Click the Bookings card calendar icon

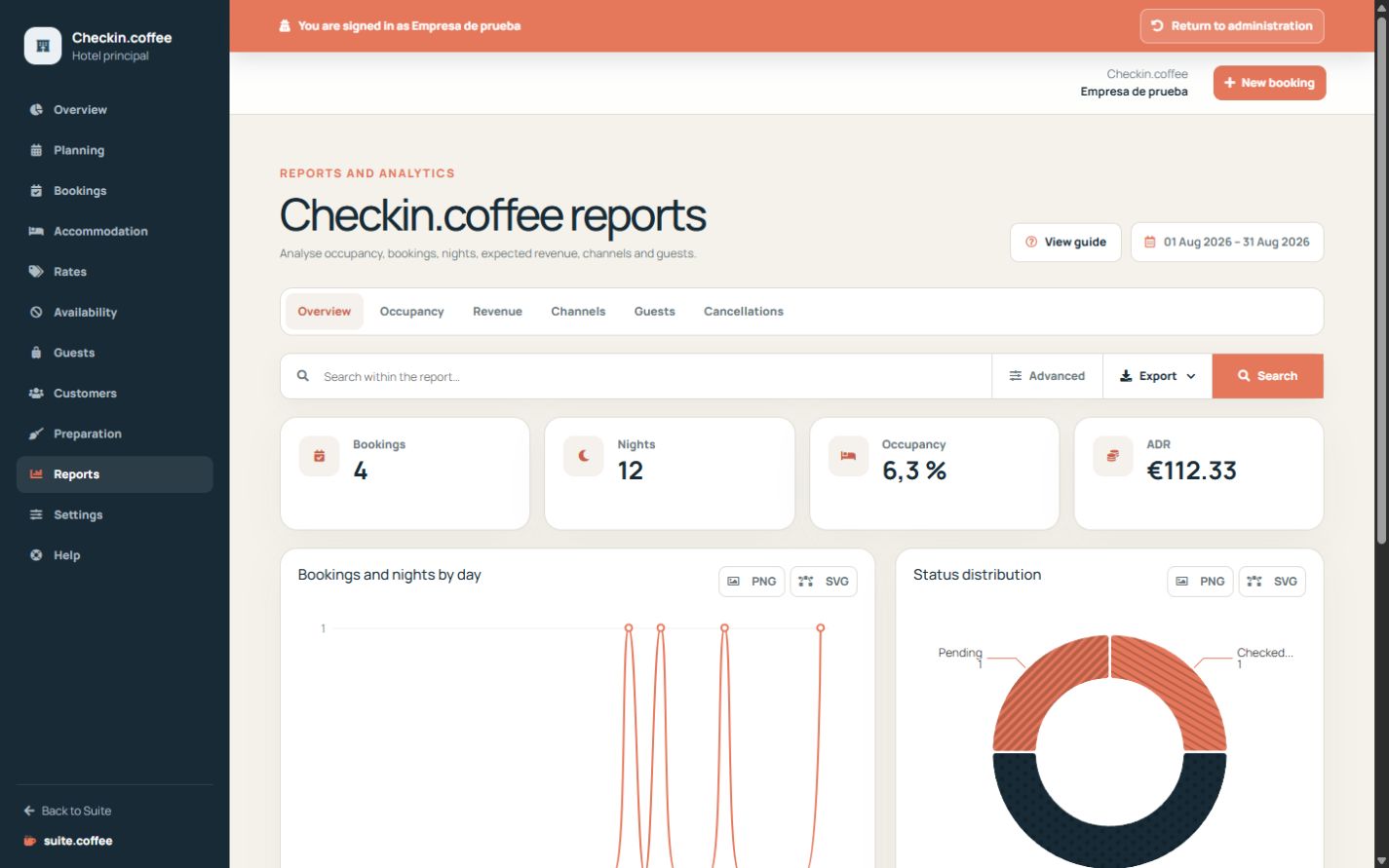tap(319, 456)
